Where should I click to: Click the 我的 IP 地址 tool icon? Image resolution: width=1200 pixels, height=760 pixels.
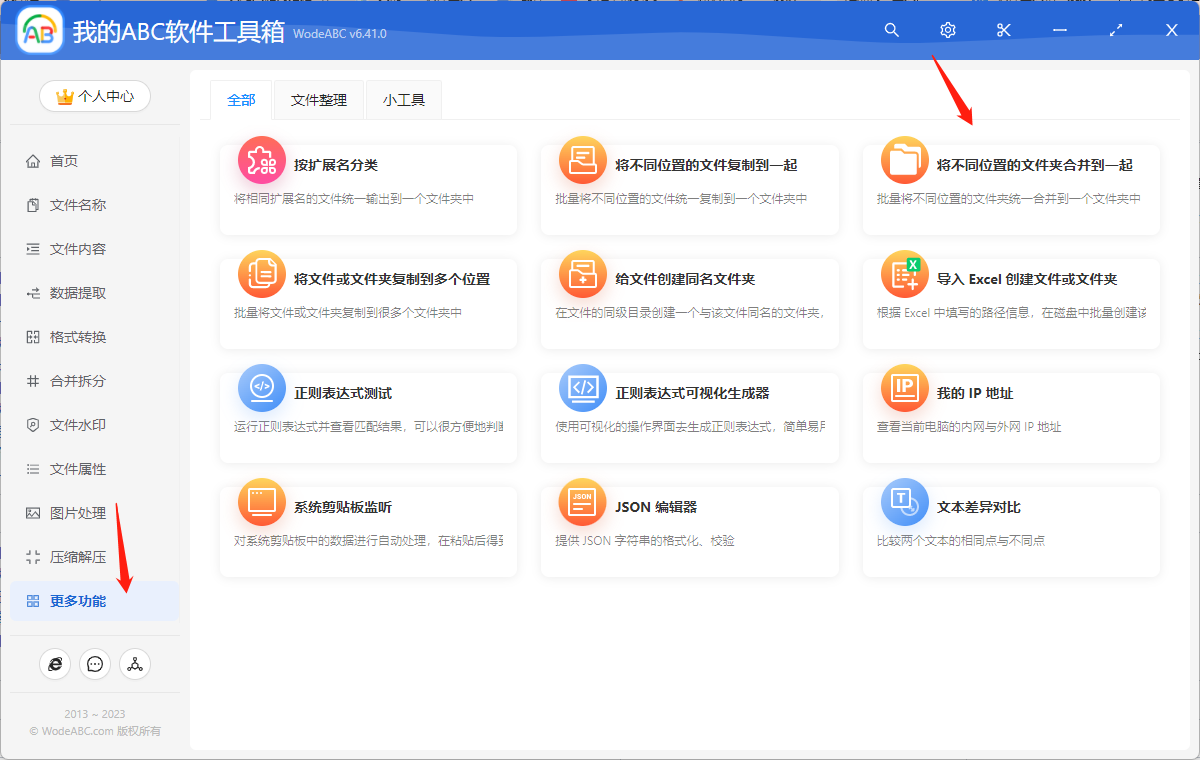coord(904,389)
